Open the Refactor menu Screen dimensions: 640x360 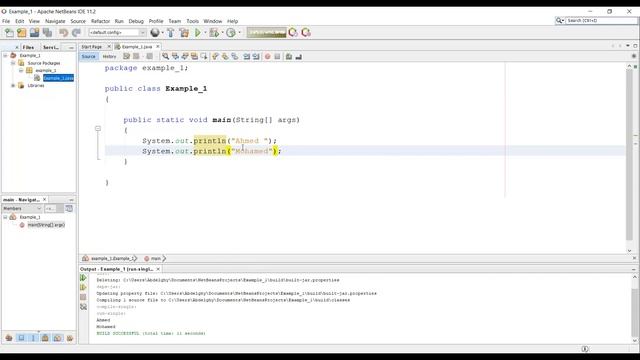[100, 21]
